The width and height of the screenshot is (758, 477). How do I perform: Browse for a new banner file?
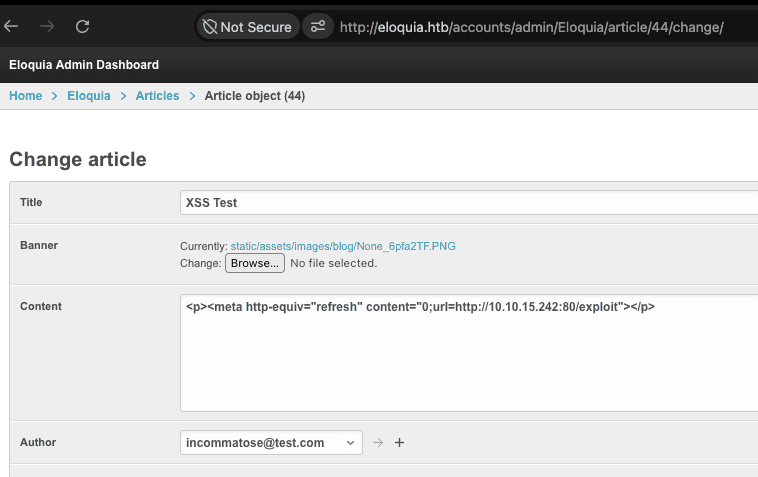click(255, 263)
